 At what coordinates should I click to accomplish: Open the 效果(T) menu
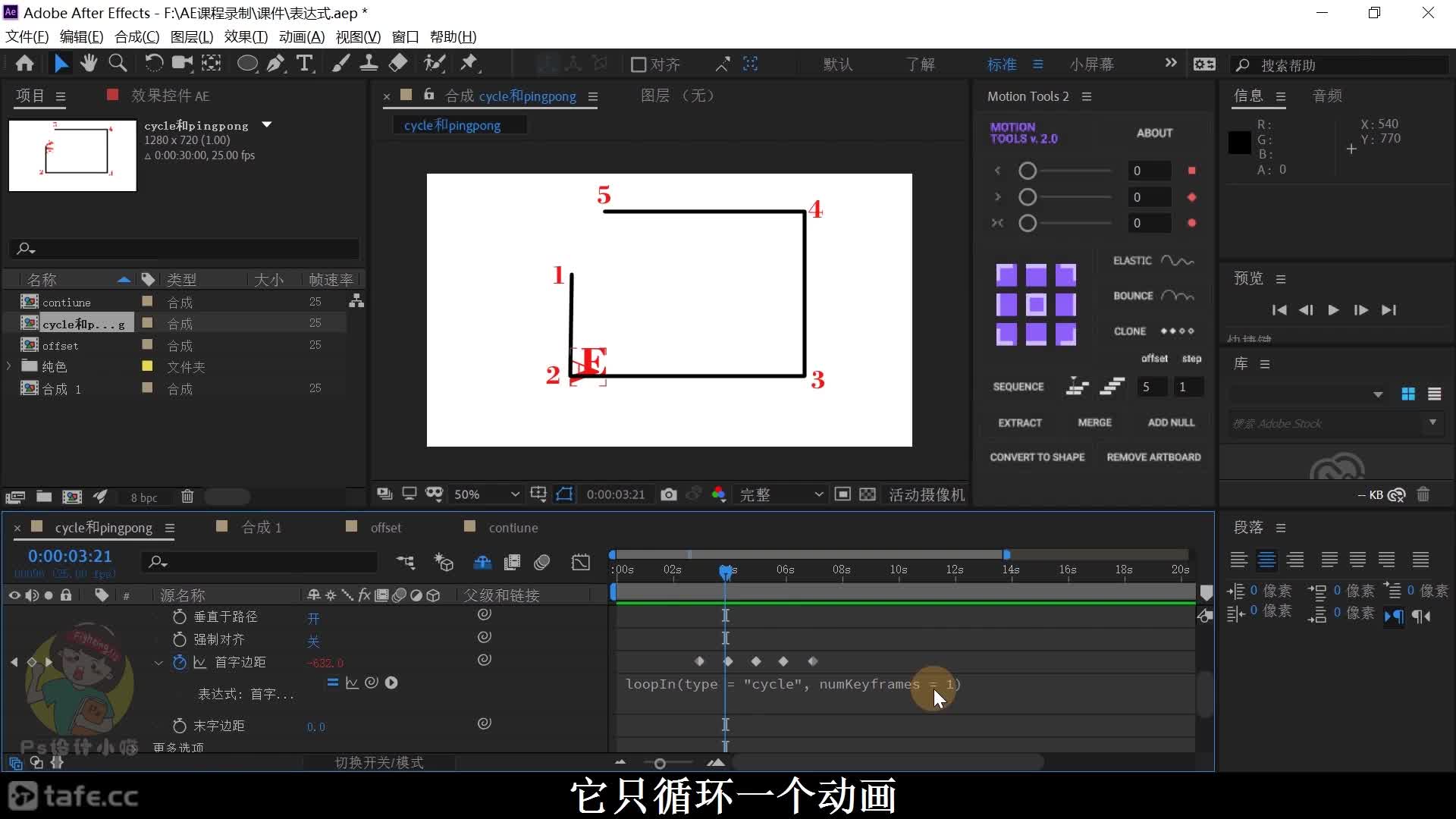(x=246, y=36)
